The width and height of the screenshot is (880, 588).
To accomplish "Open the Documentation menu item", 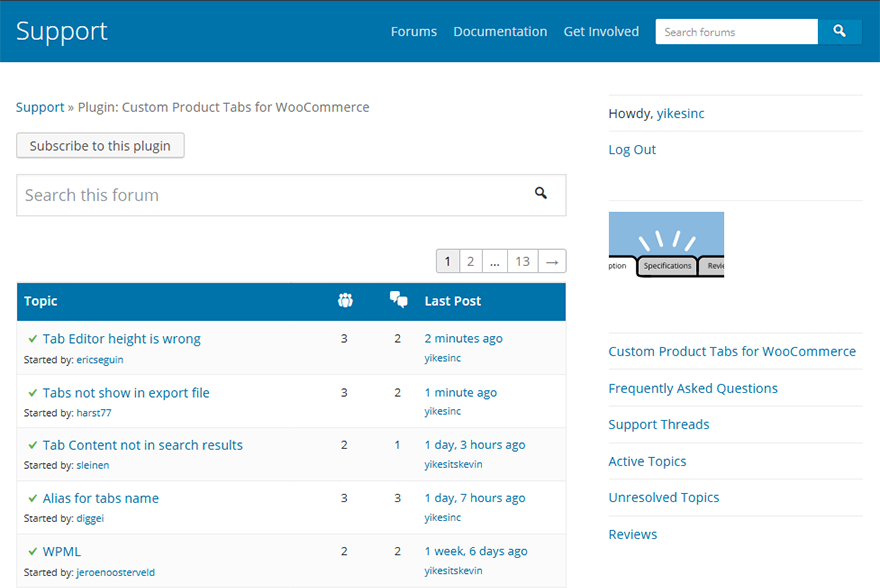I will 500,32.
